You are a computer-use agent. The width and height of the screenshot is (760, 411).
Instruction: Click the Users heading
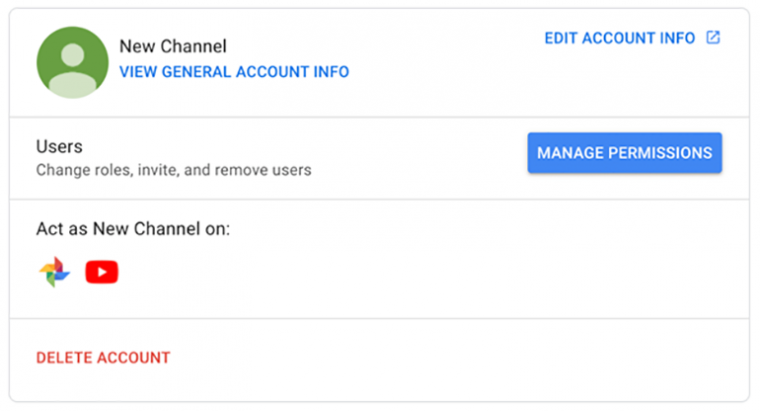(59, 146)
